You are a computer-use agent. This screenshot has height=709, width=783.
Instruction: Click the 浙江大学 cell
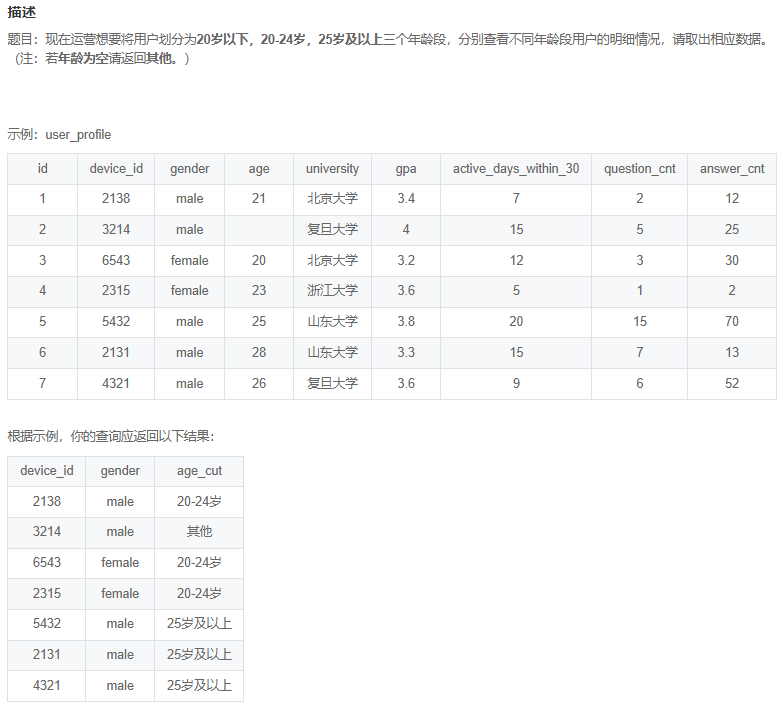click(332, 291)
